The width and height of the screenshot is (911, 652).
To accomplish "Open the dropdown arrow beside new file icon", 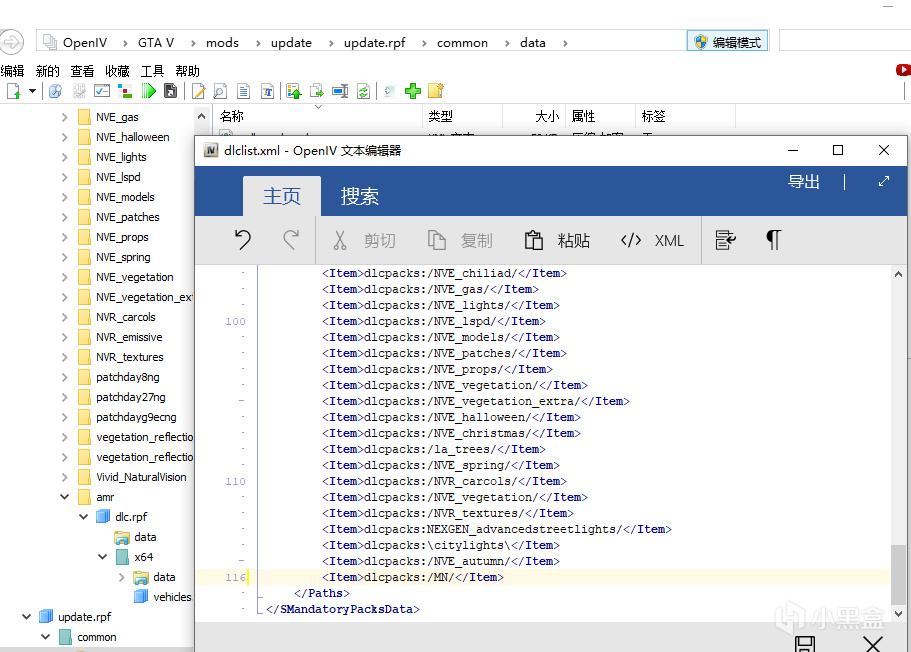I will pos(33,91).
